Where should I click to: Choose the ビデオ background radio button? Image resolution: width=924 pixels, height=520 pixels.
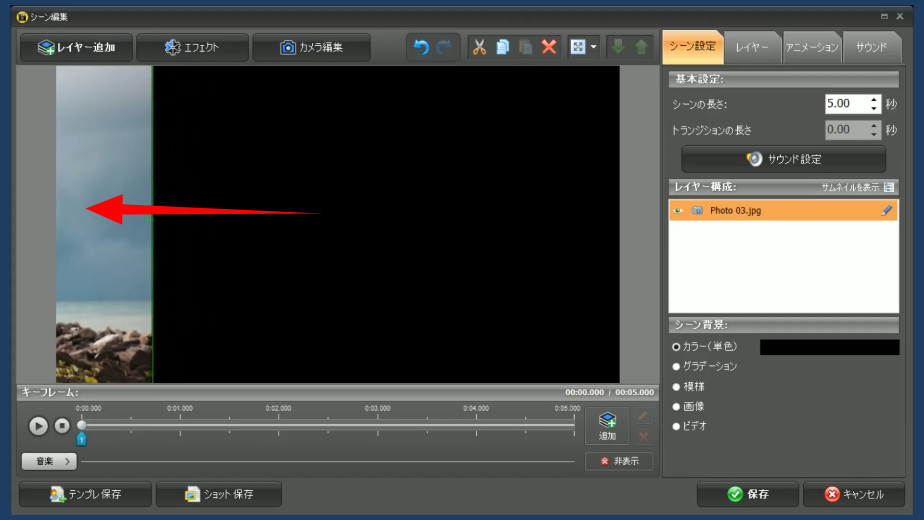(x=677, y=426)
